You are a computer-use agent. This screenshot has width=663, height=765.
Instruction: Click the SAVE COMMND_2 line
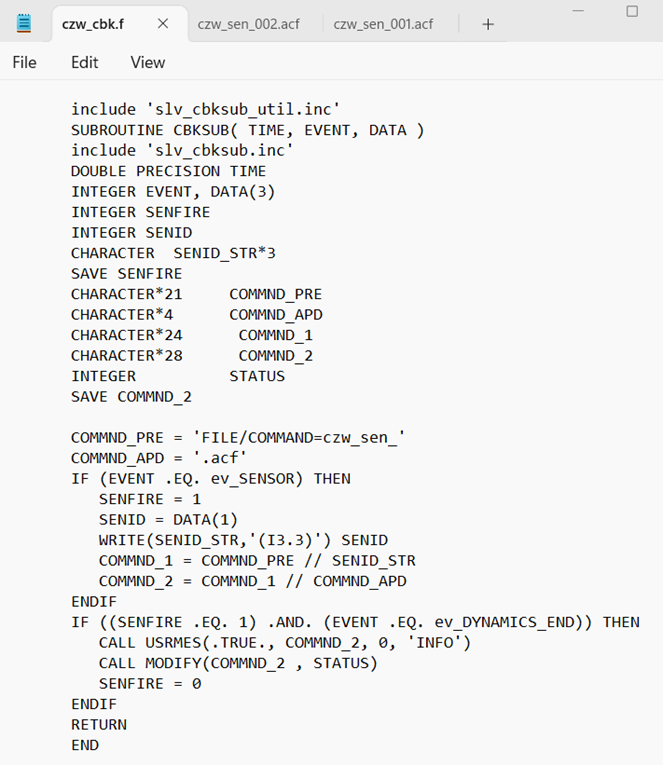click(131, 397)
